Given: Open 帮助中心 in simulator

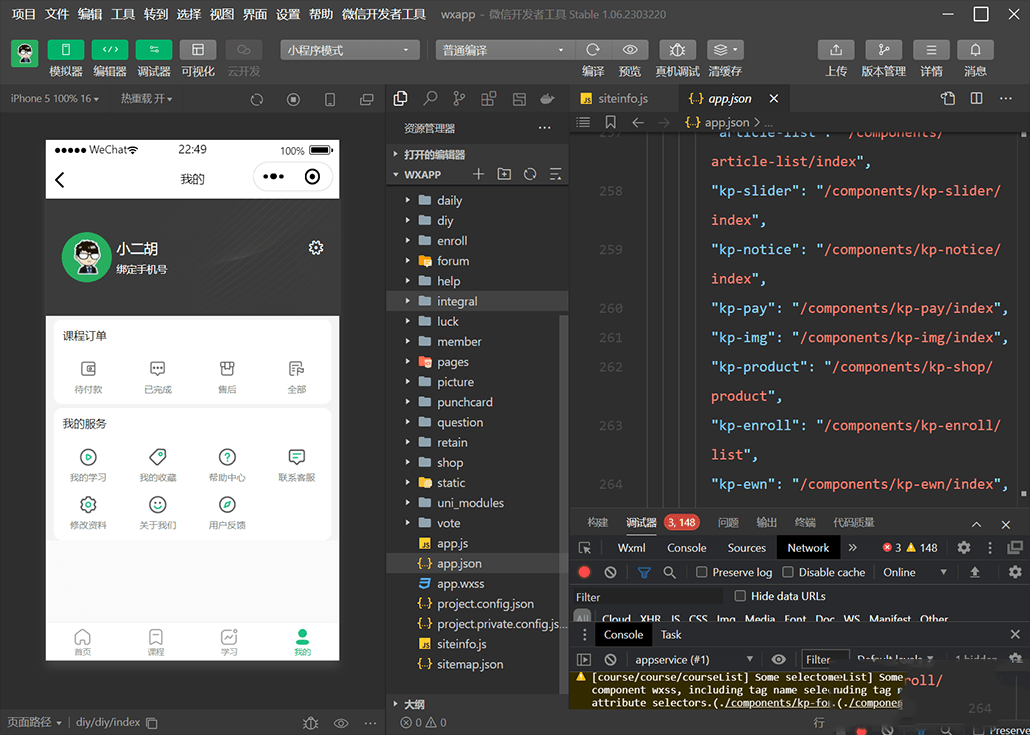Looking at the screenshot, I should point(227,465).
